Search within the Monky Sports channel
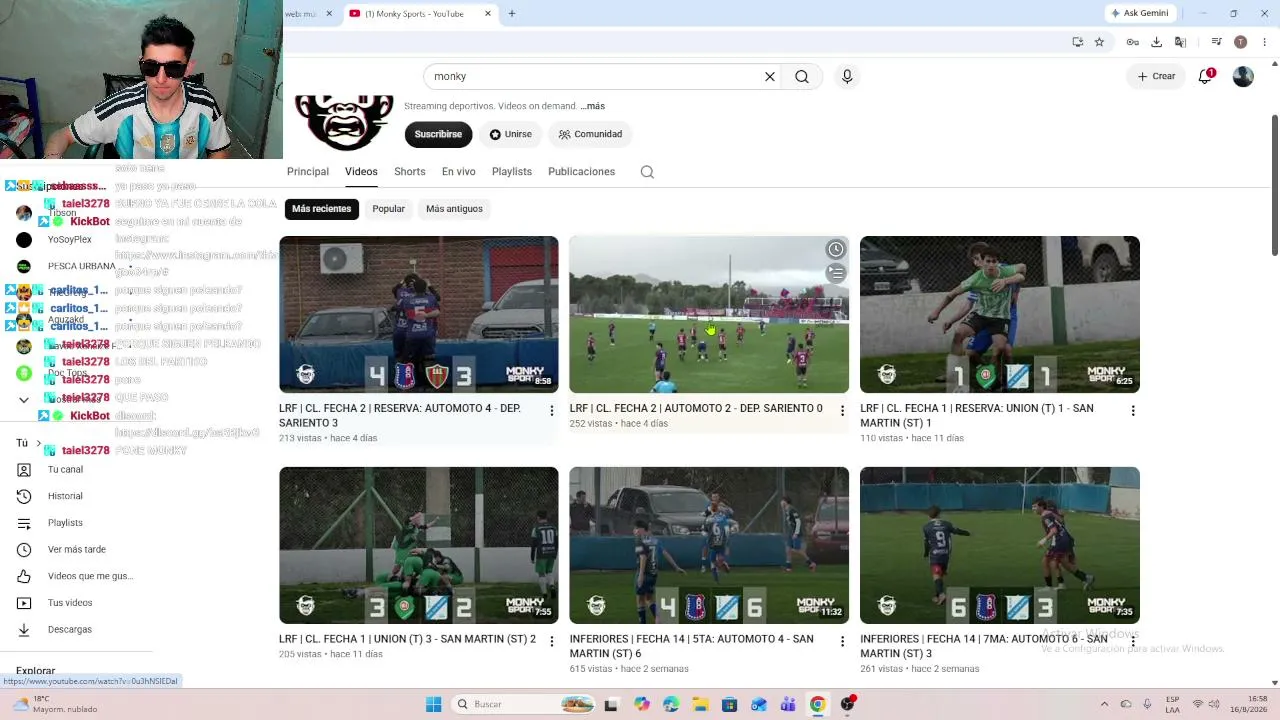The height and width of the screenshot is (720, 1280). pyautogui.click(x=647, y=172)
